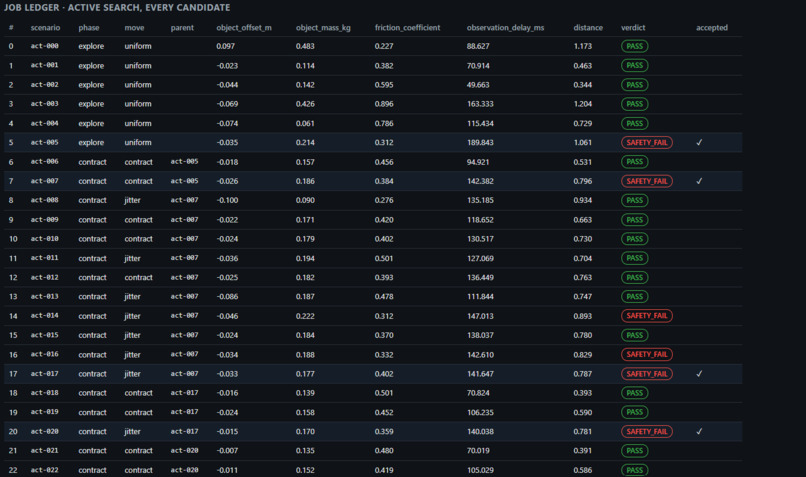Click the observation_delay_ms column header
The image size is (806, 477).
coord(505,28)
